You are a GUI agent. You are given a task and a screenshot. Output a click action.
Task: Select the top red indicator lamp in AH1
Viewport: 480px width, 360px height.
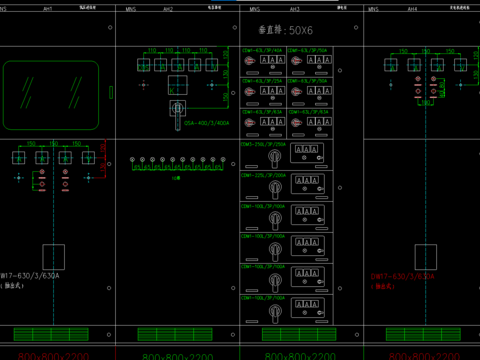point(42,172)
